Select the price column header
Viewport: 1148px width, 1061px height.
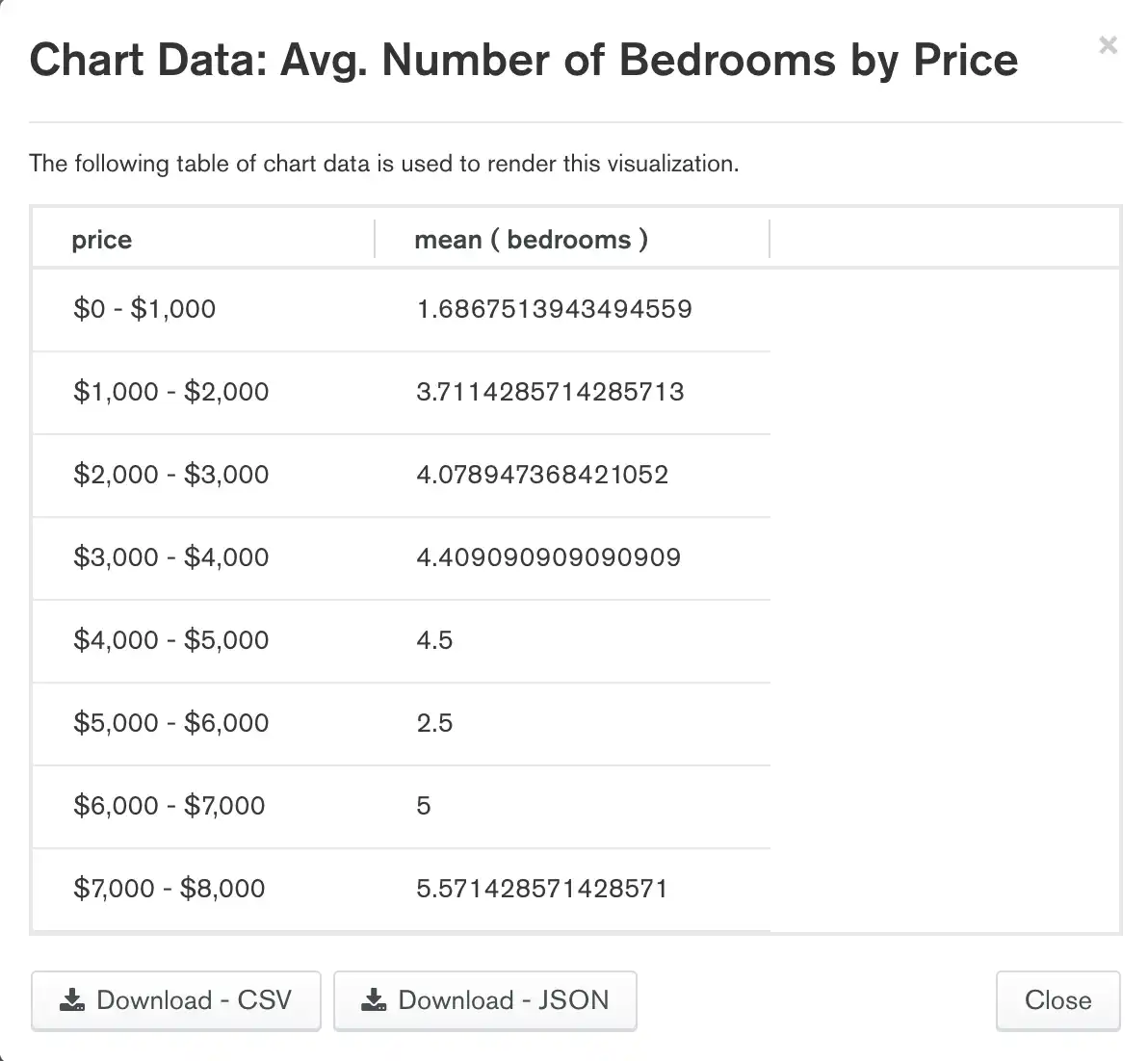101,240
